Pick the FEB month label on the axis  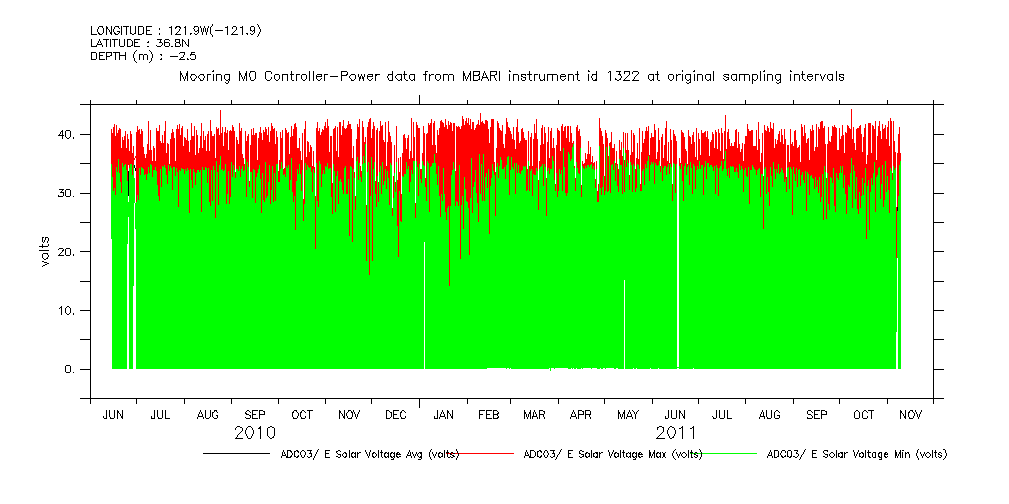(488, 414)
